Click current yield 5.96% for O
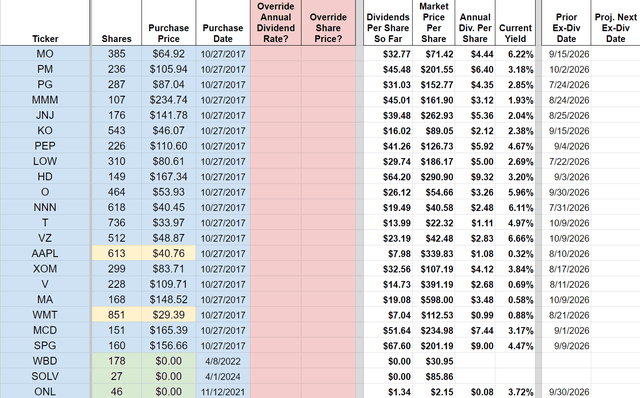 coord(515,192)
